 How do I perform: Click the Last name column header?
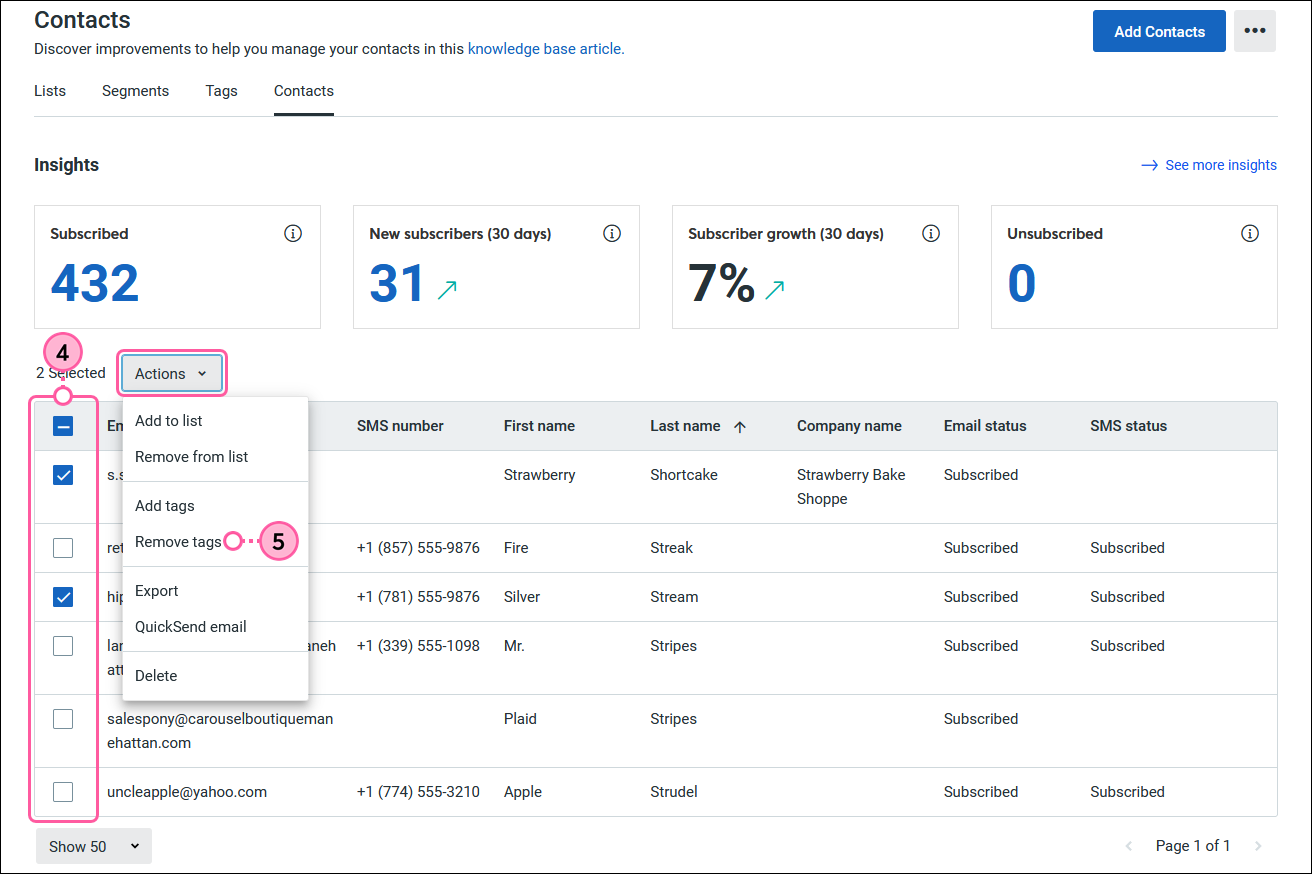coord(685,426)
